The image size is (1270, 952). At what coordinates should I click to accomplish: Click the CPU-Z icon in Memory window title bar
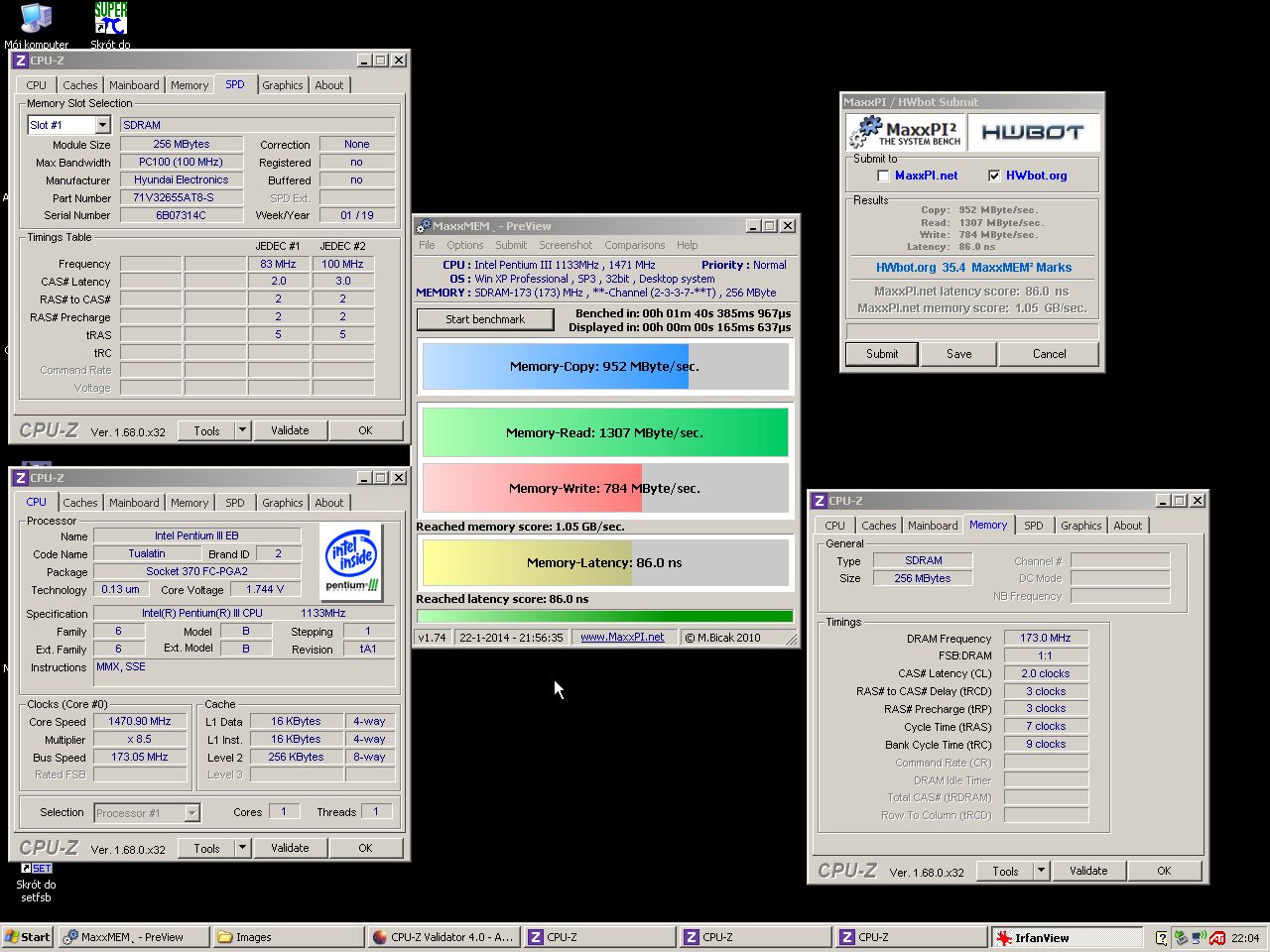[819, 501]
